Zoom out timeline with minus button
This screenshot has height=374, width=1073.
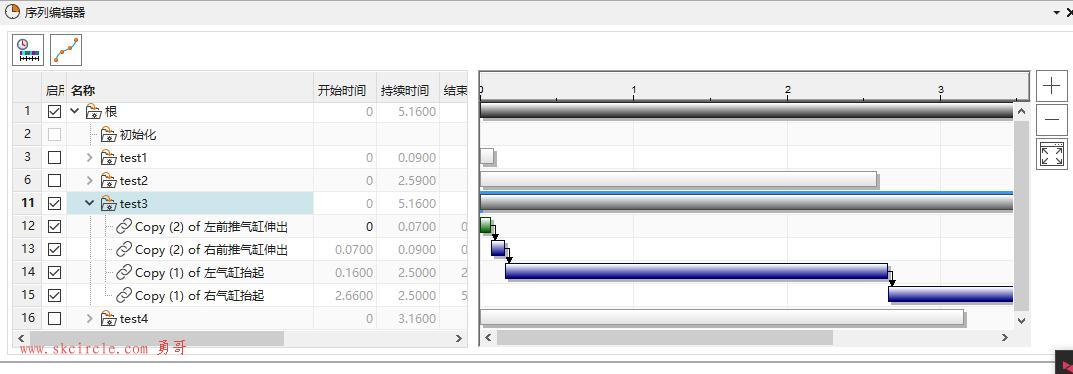click(x=1052, y=120)
